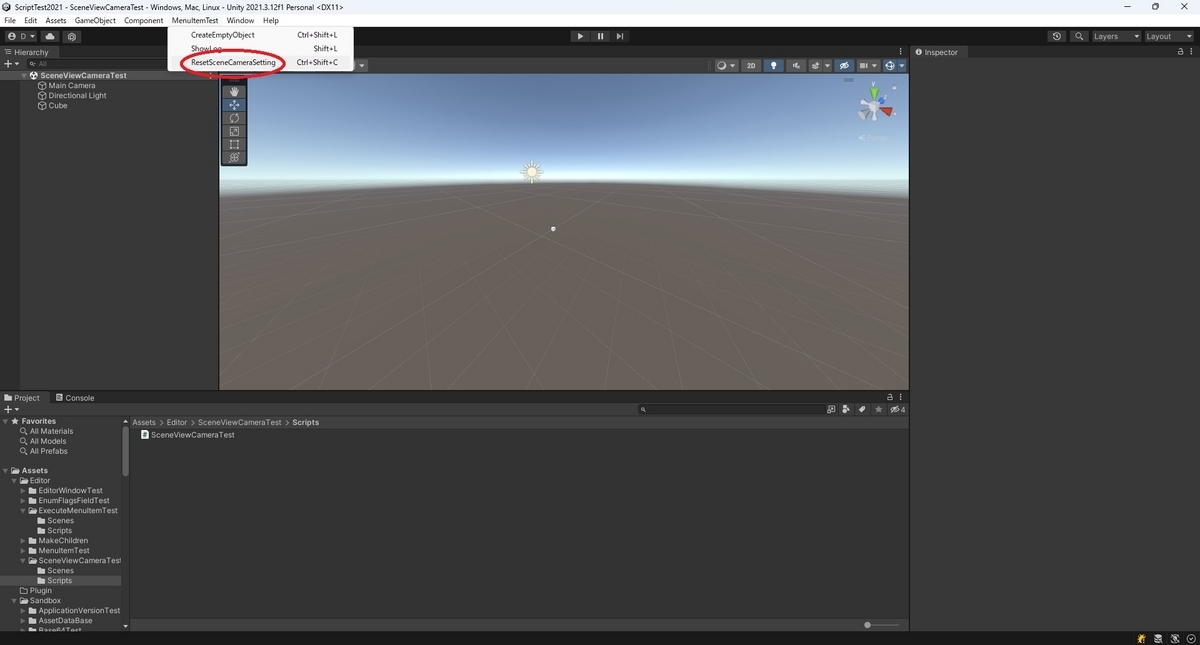Select the Scale tool

click(x=234, y=131)
